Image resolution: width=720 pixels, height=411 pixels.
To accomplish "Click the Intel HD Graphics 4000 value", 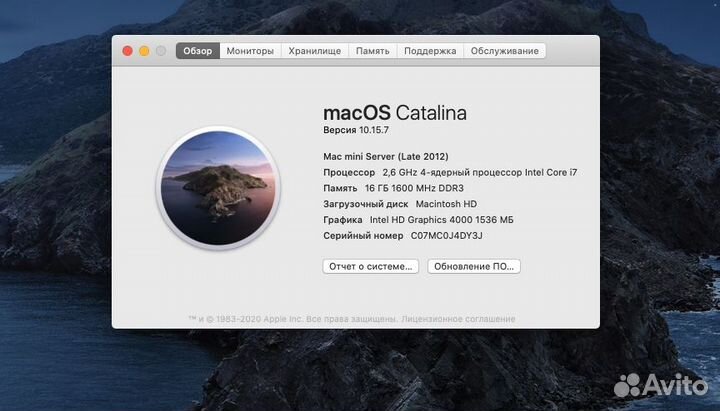I will (x=442, y=220).
